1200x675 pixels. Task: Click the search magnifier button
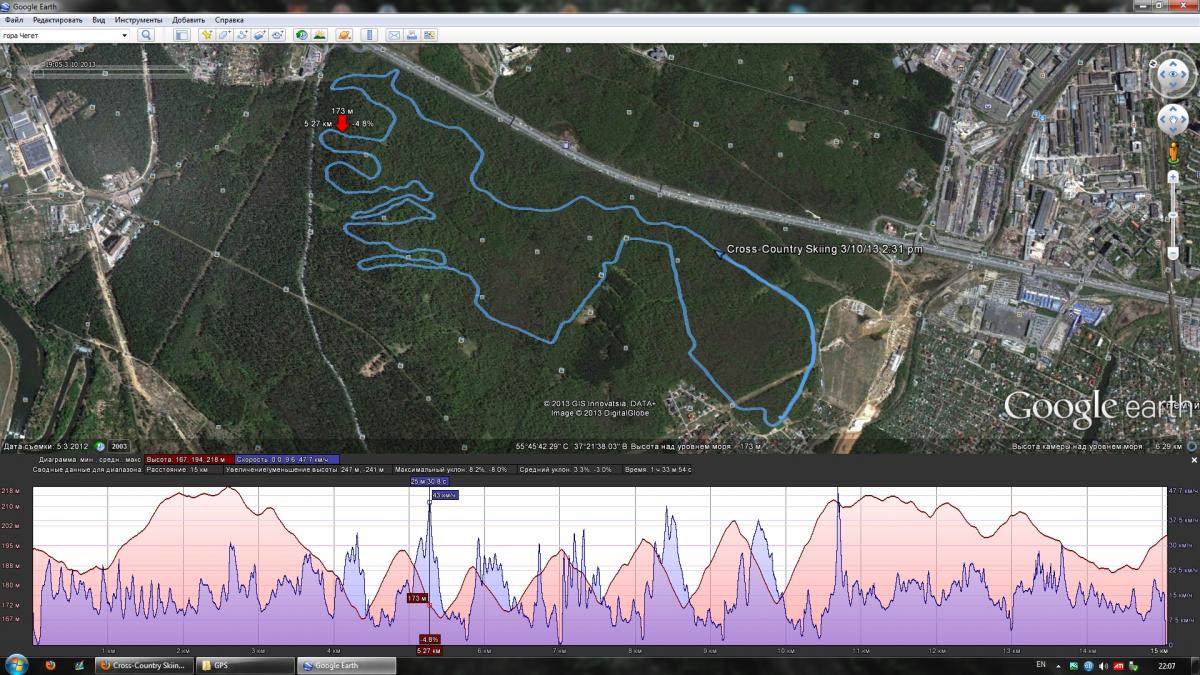(x=145, y=35)
